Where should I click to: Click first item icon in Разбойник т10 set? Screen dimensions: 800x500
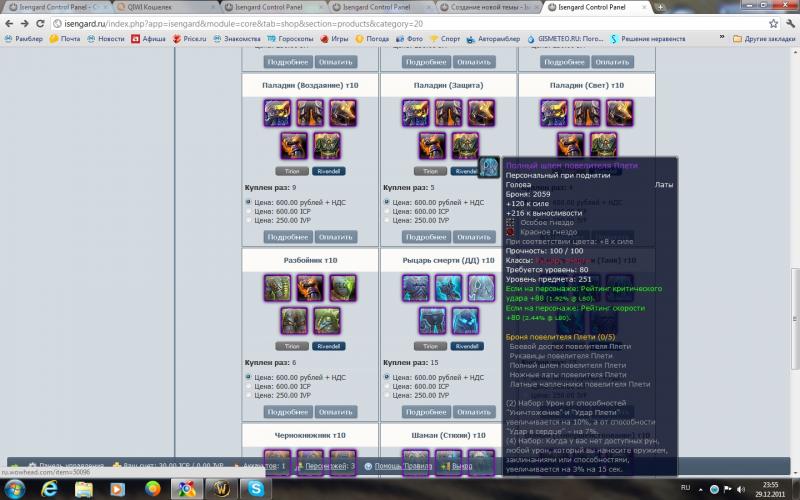[277, 288]
